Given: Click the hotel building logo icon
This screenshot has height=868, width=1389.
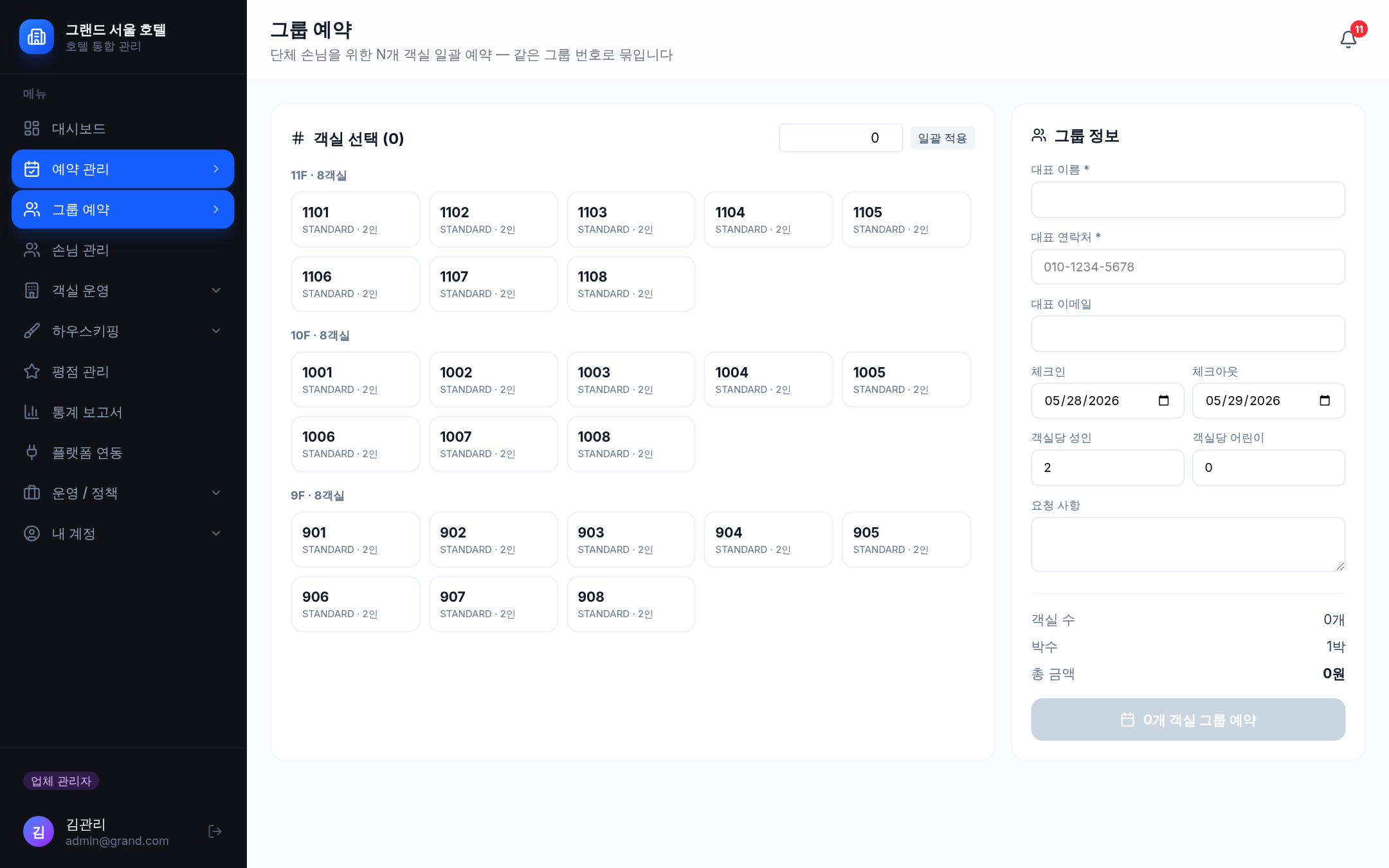Looking at the screenshot, I should (x=37, y=37).
